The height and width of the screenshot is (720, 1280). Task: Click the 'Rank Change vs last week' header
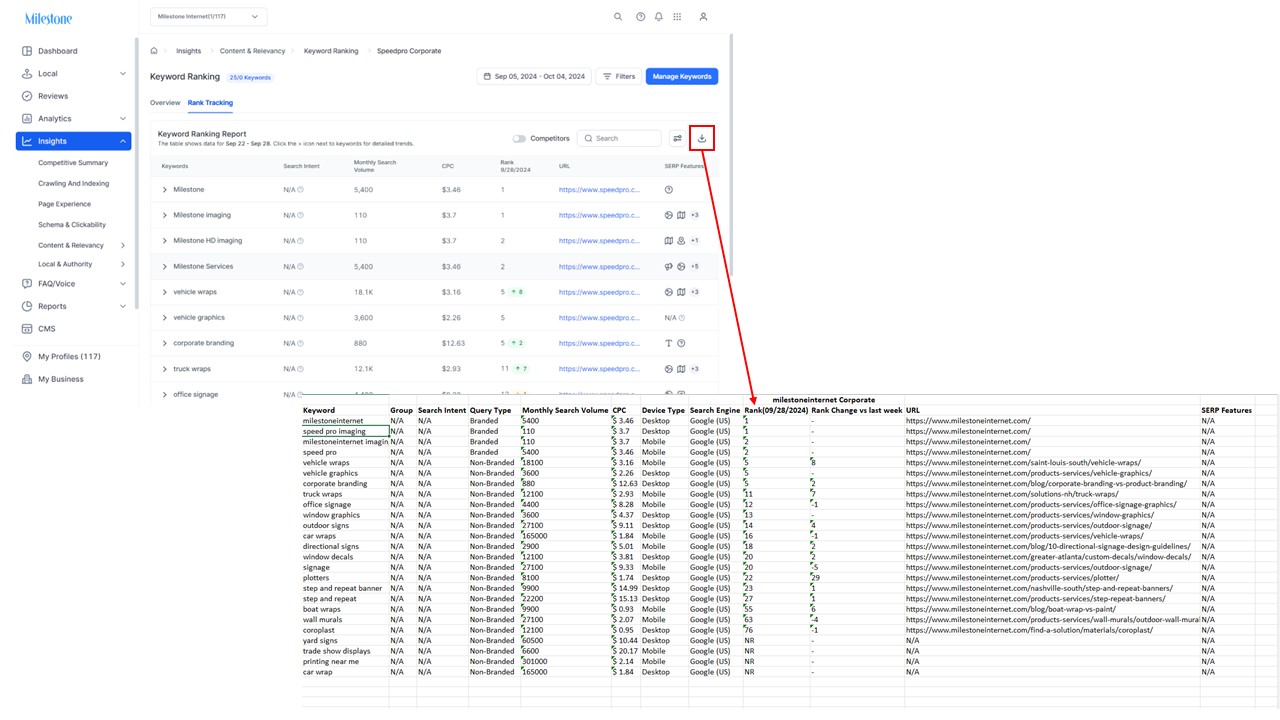pos(857,410)
